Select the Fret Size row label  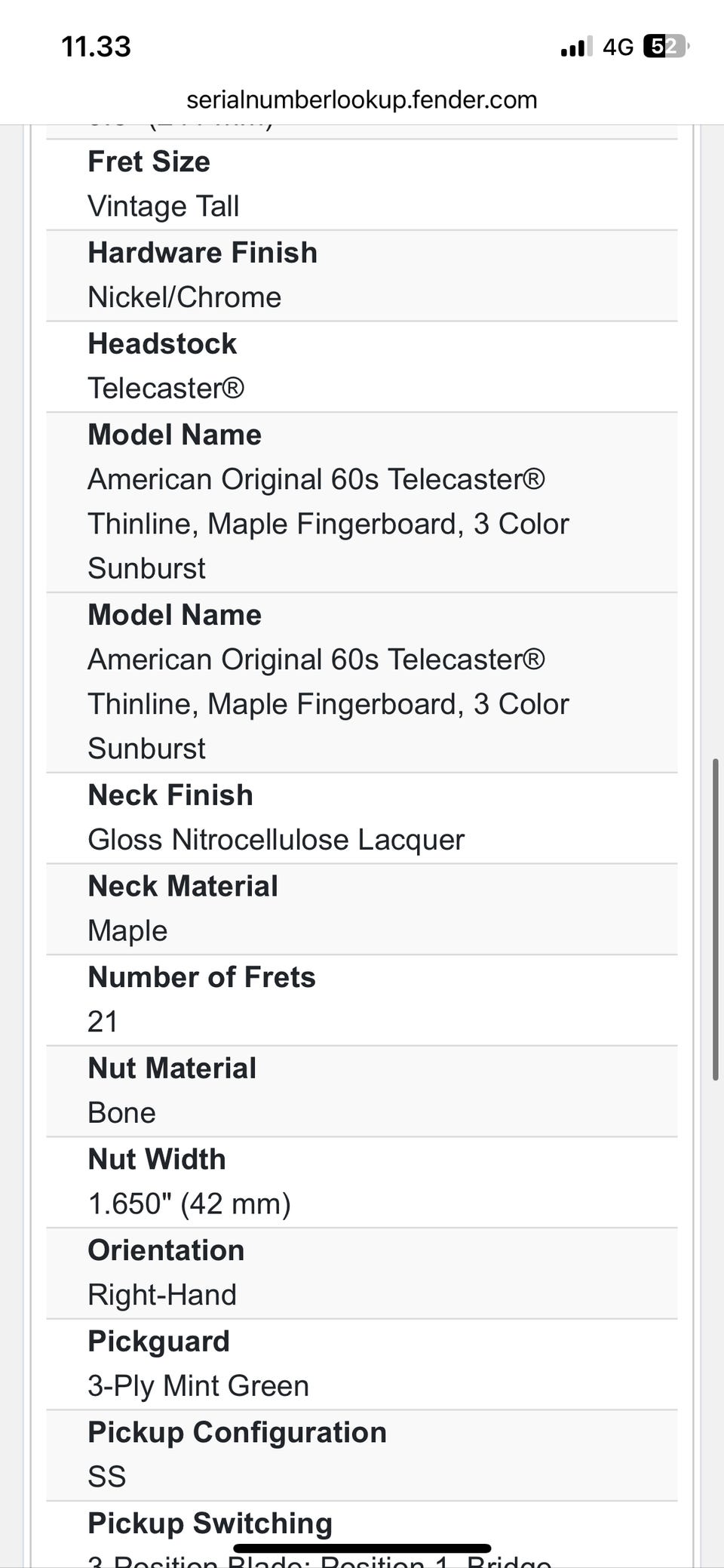[x=149, y=161]
